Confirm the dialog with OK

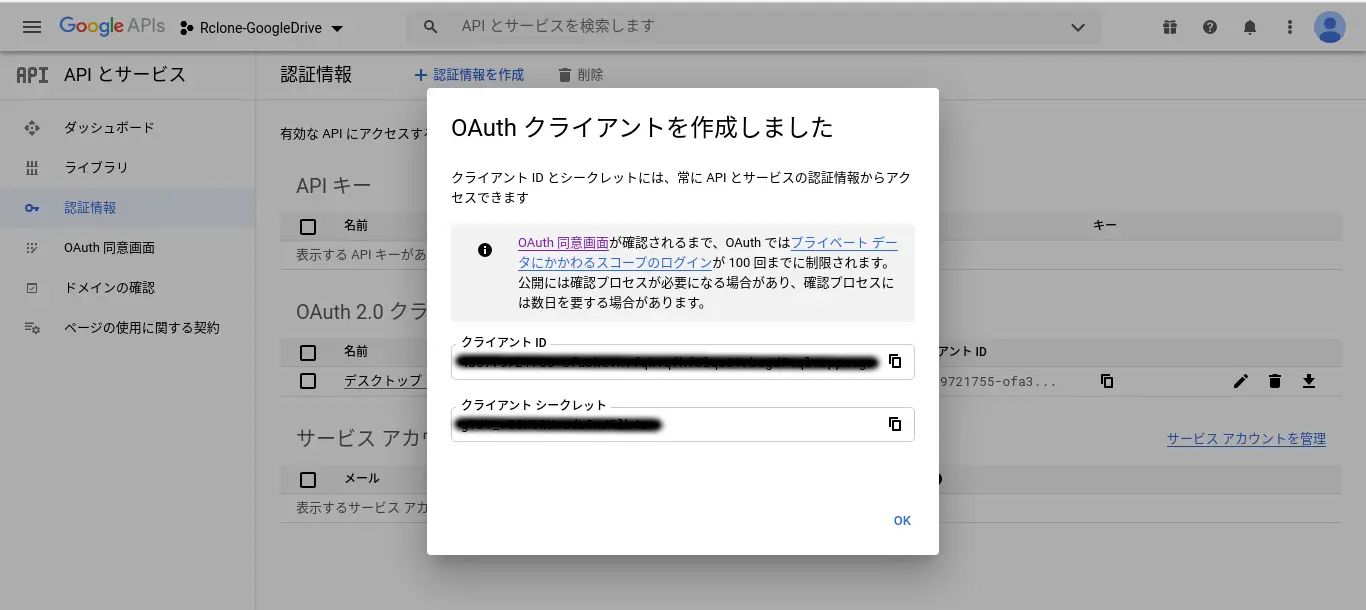point(902,521)
